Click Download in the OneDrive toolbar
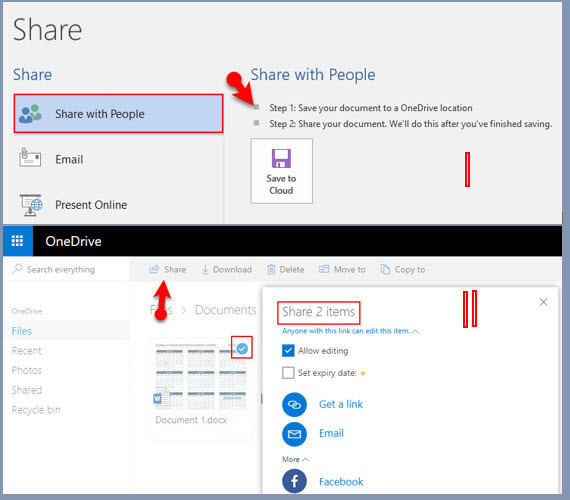The image size is (570, 500). [227, 269]
